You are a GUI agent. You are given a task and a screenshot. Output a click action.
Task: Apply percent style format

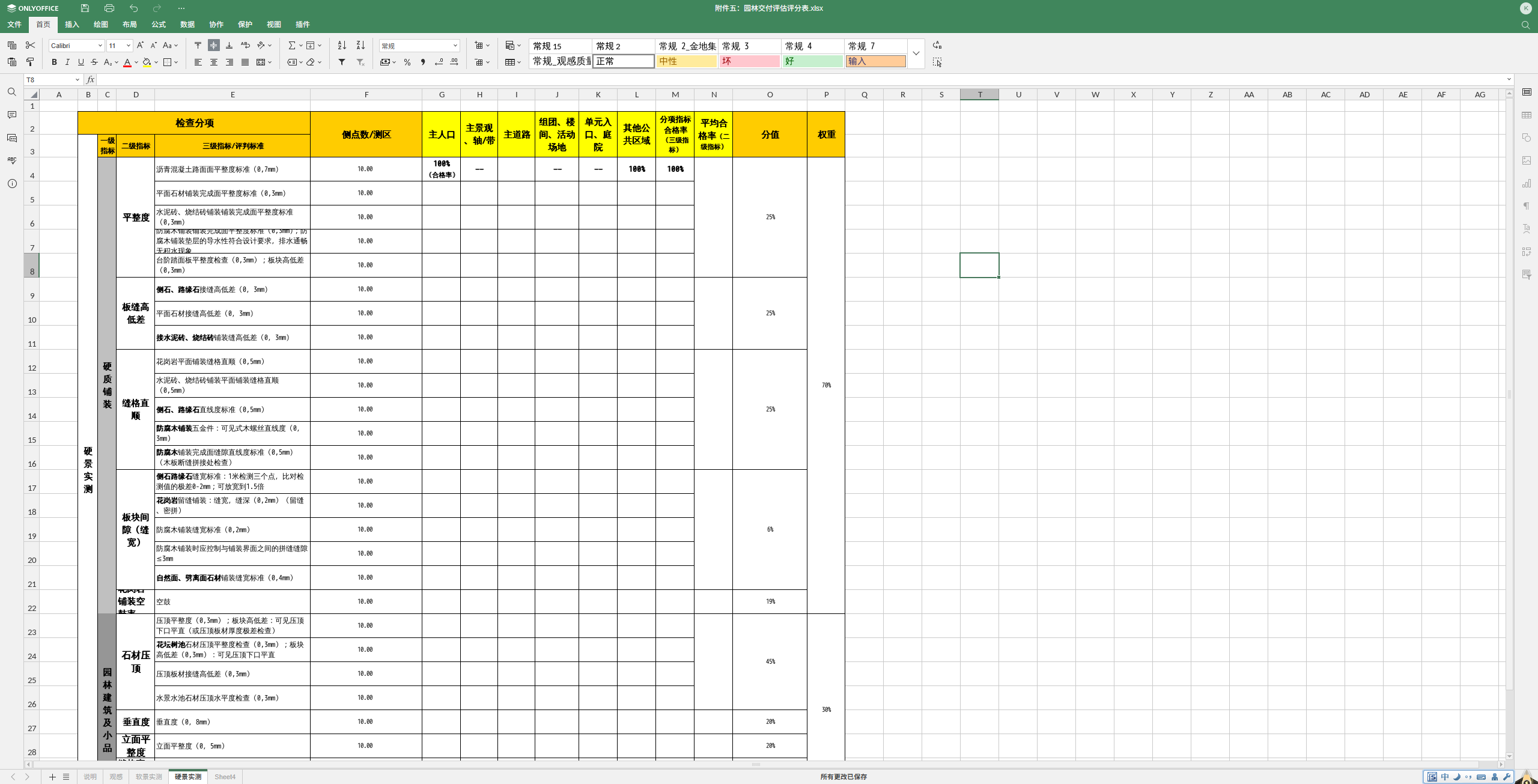click(407, 62)
